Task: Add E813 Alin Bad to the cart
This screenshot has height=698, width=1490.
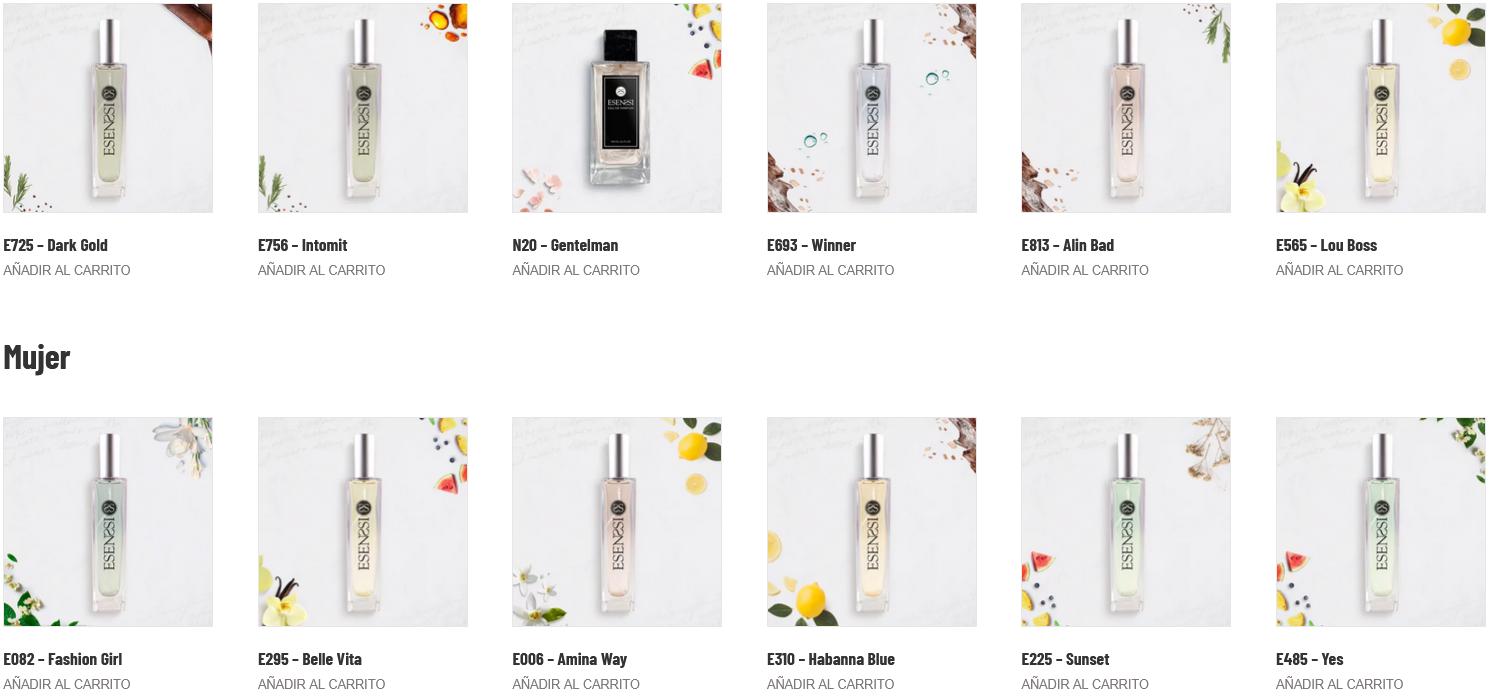Action: 1085,270
